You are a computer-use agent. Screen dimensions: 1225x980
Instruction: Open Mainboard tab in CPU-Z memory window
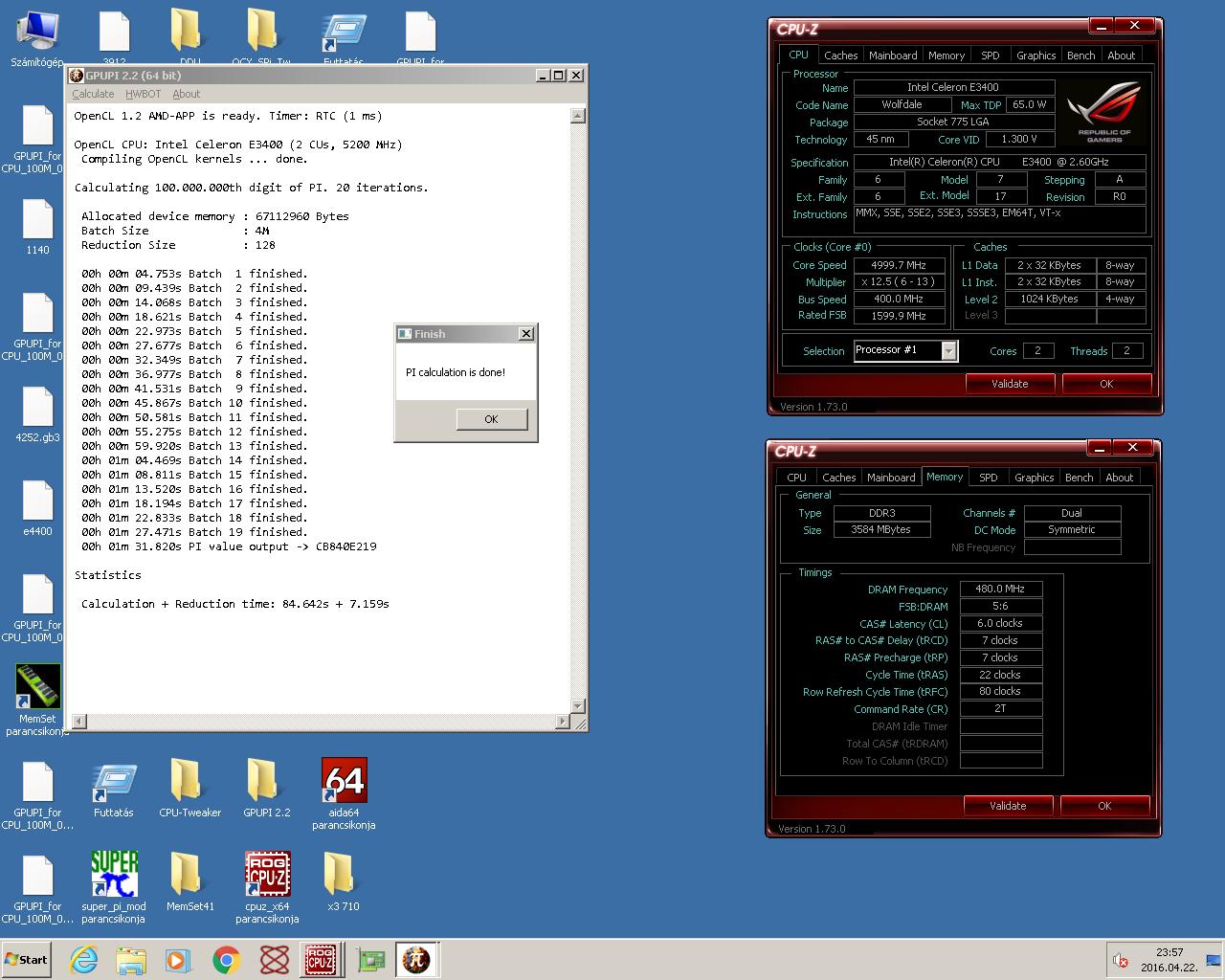click(x=891, y=478)
